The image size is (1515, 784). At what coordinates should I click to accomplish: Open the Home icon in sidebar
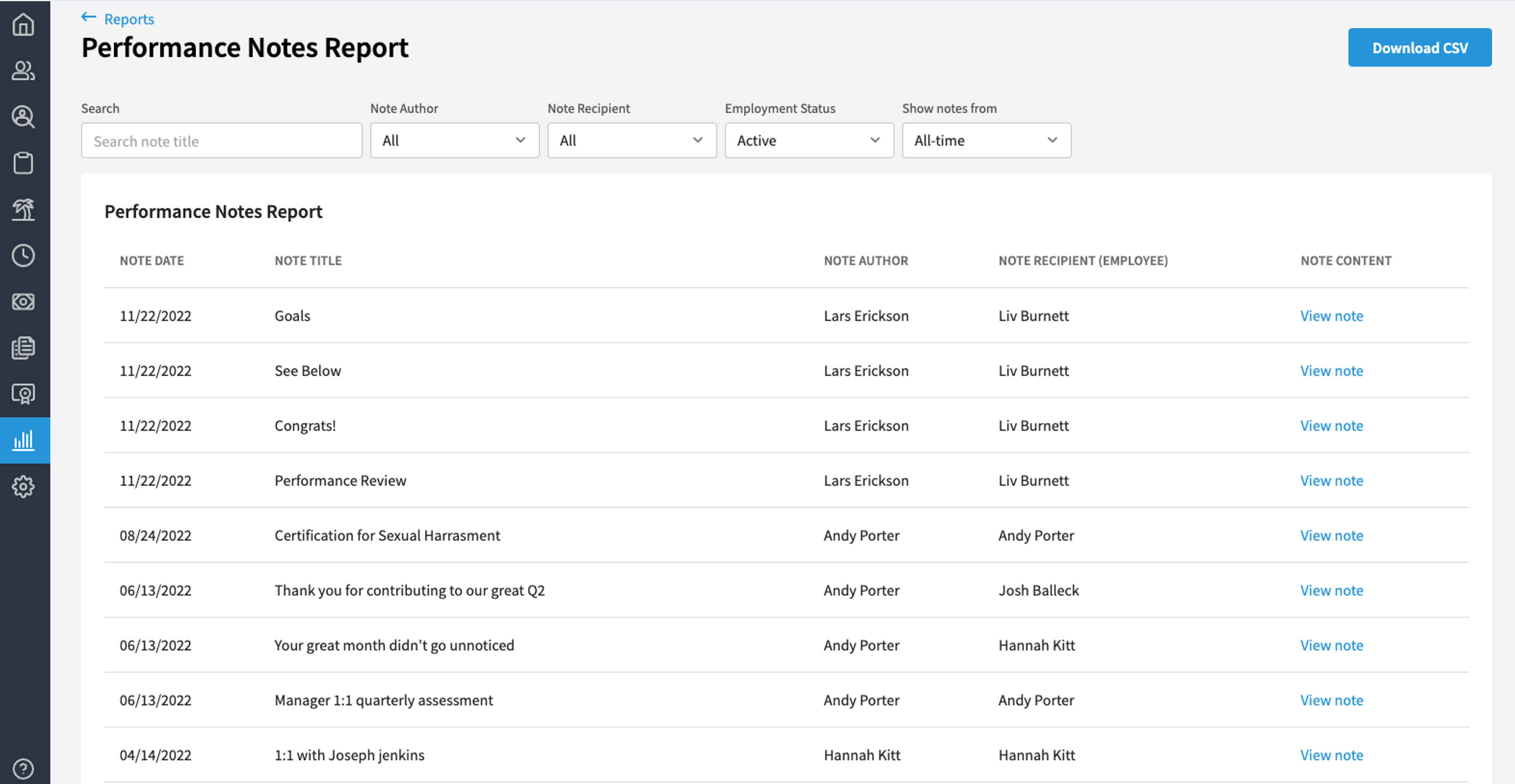tap(24, 25)
